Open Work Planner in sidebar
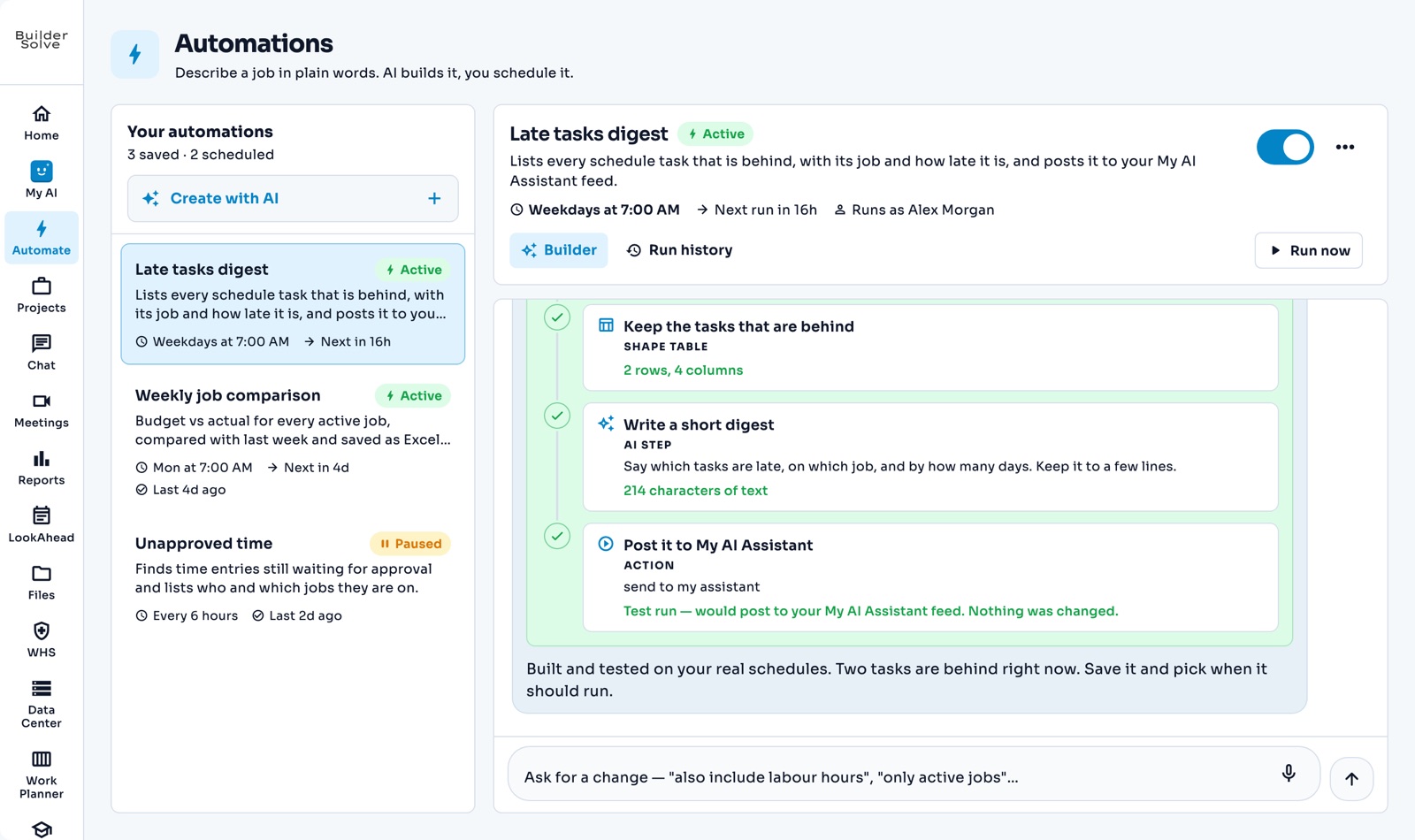Screen dimensions: 1415x840 click(42, 775)
